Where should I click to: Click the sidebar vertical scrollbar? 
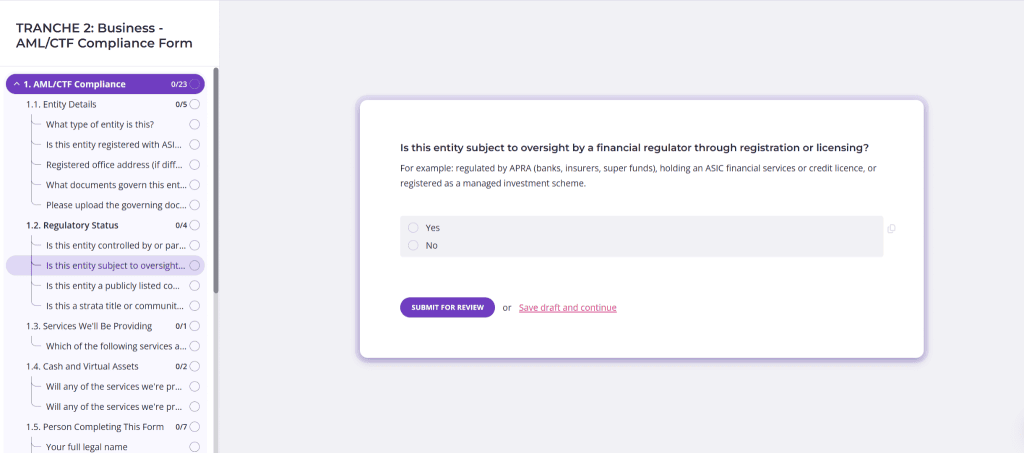click(216, 180)
